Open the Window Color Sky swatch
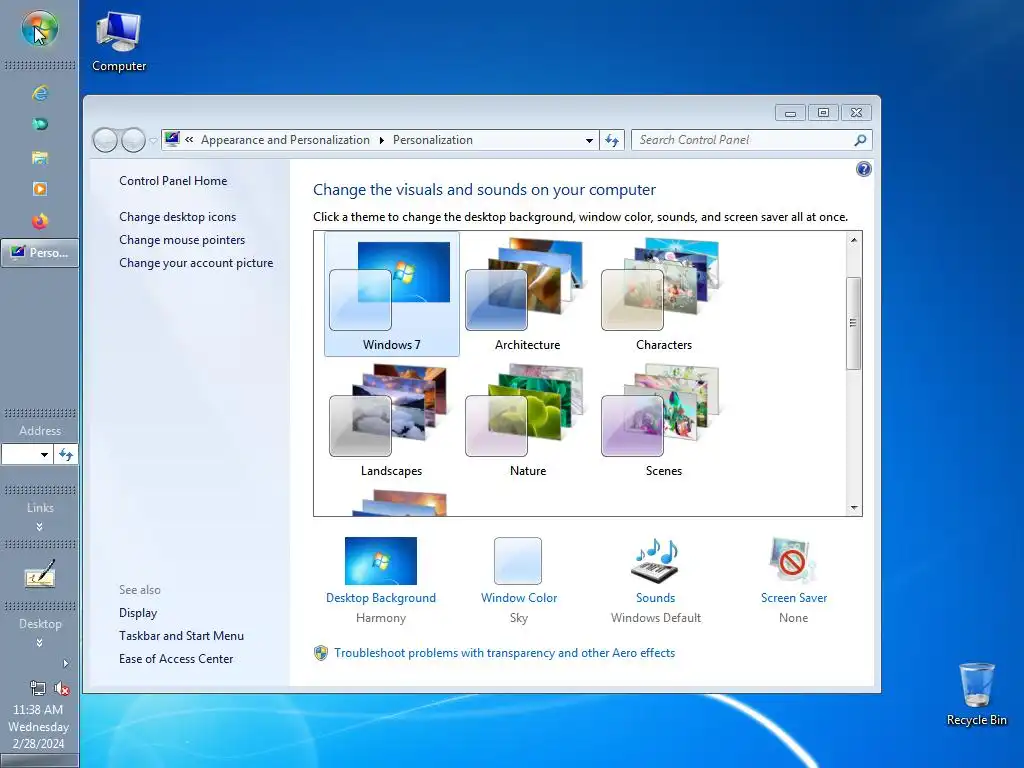1024x768 pixels. tap(518, 560)
